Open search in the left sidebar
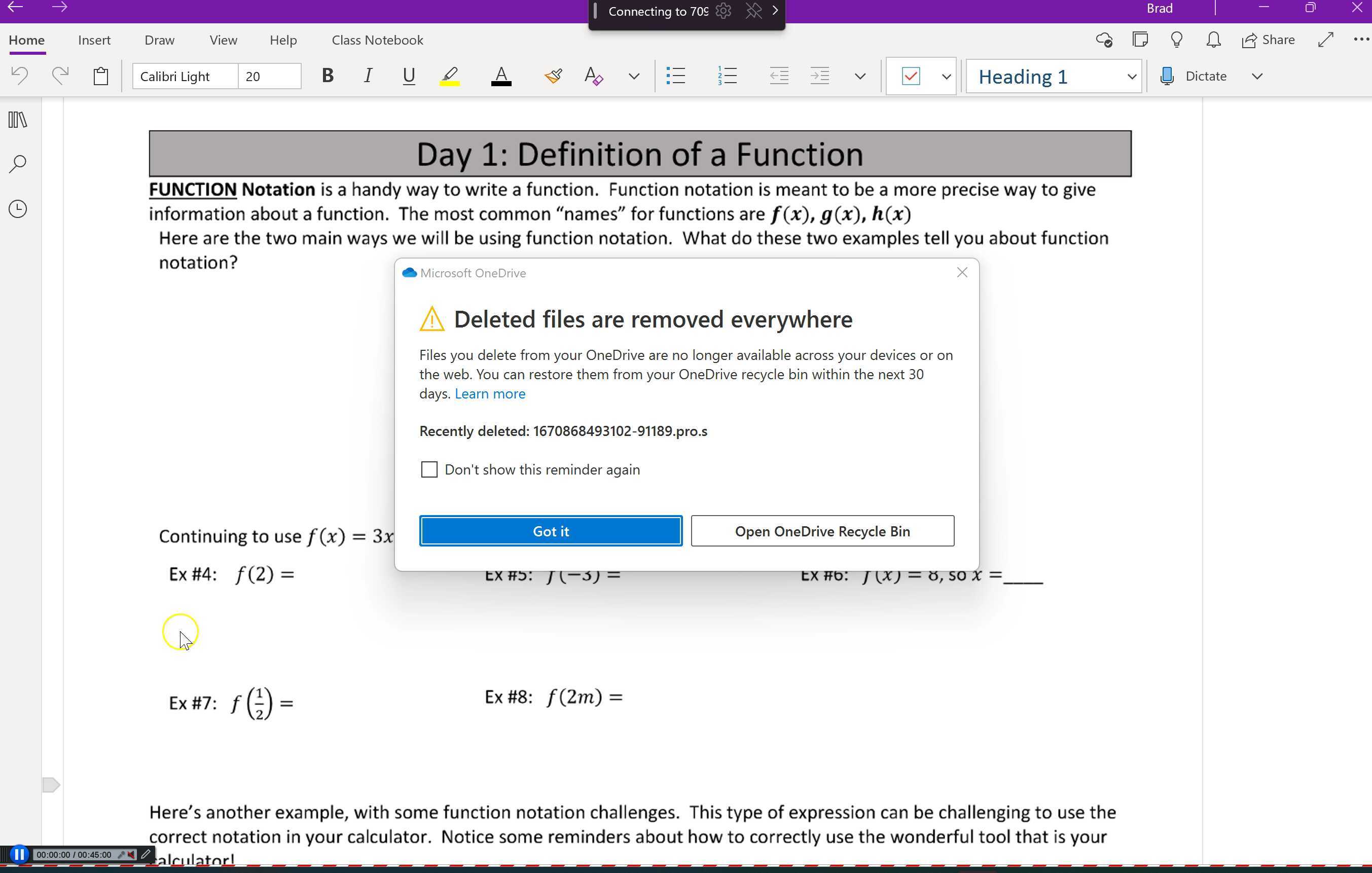 click(x=17, y=164)
